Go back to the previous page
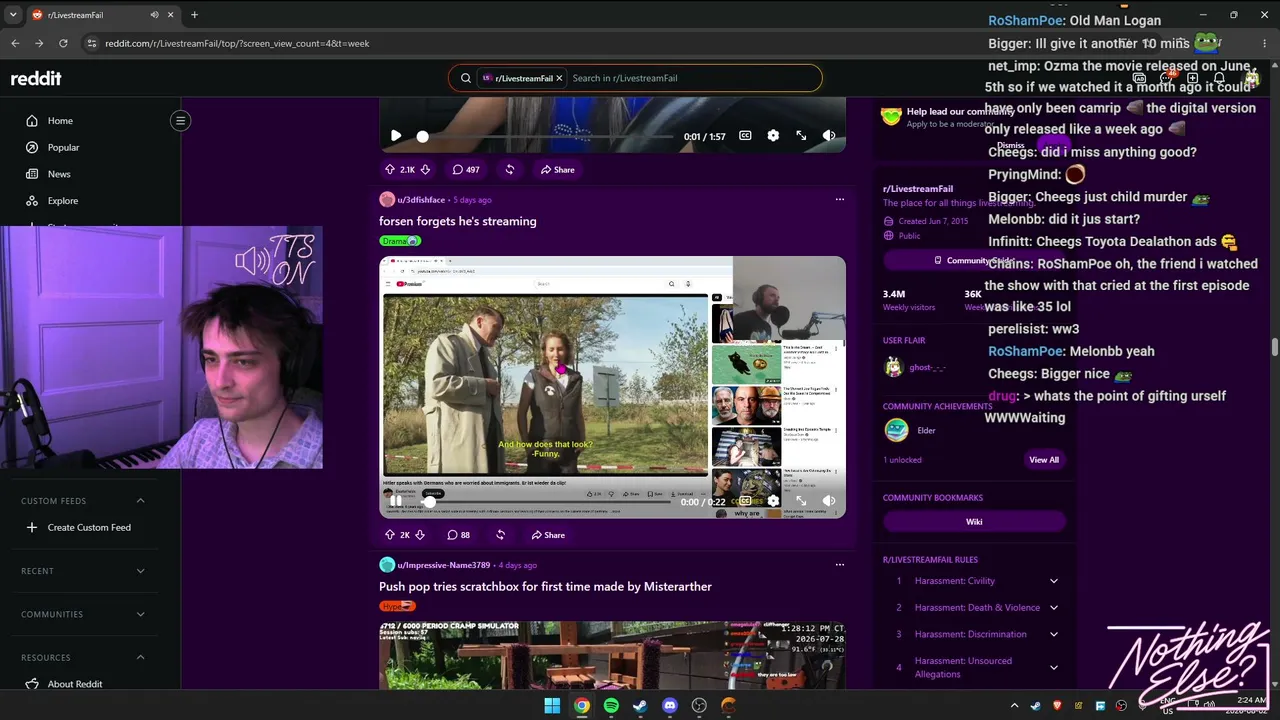 tap(15, 43)
